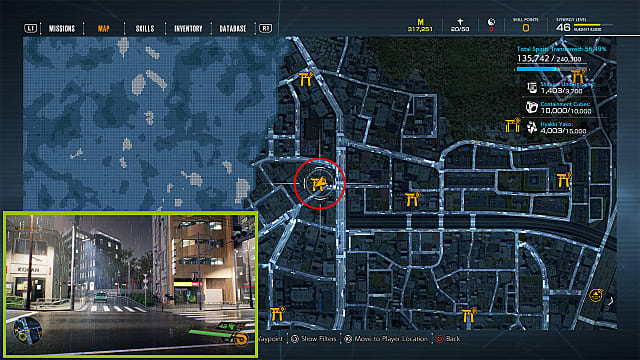Click the R1 shoulder button icon
640x360 pixels.
pos(266,28)
